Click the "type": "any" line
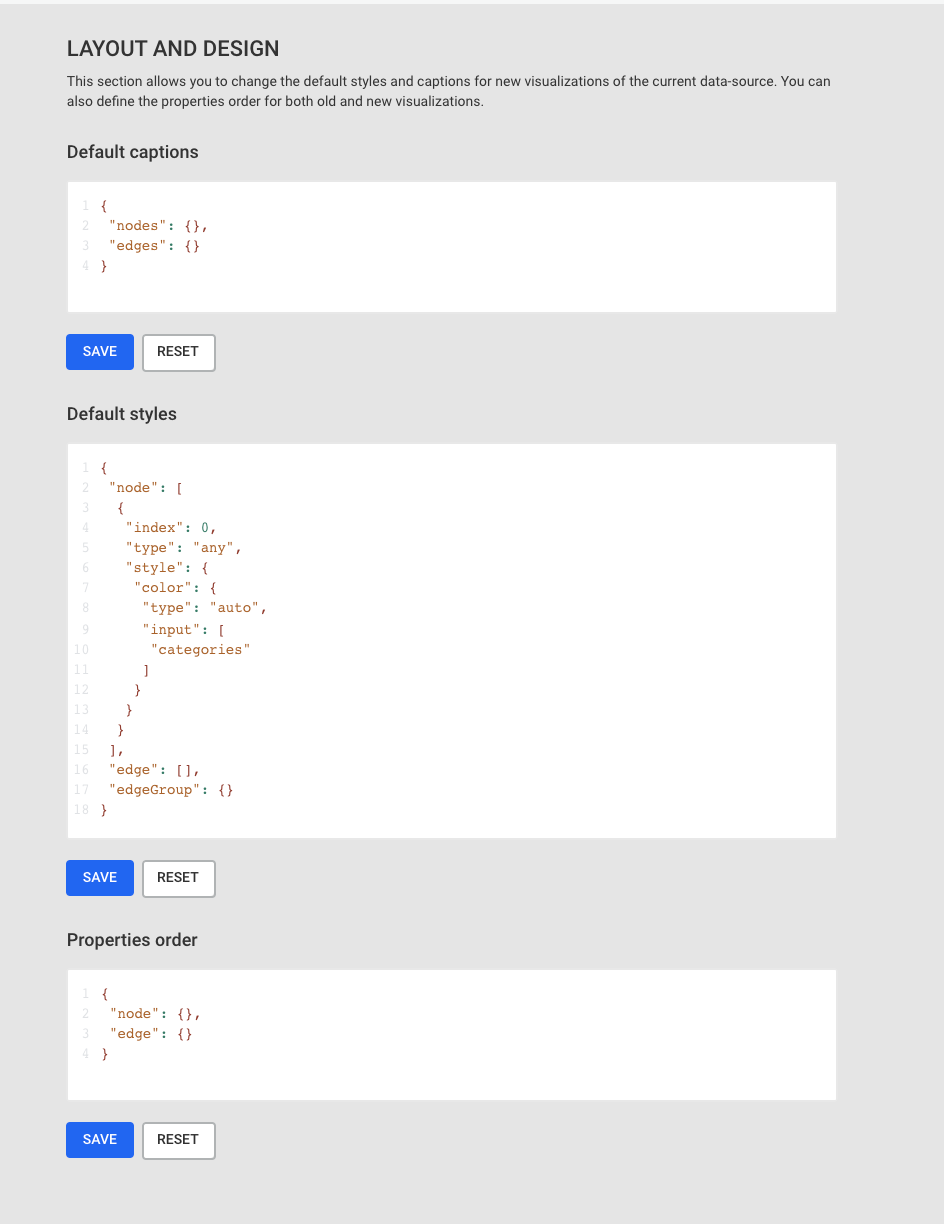Image resolution: width=944 pixels, height=1224 pixels. [x=184, y=548]
